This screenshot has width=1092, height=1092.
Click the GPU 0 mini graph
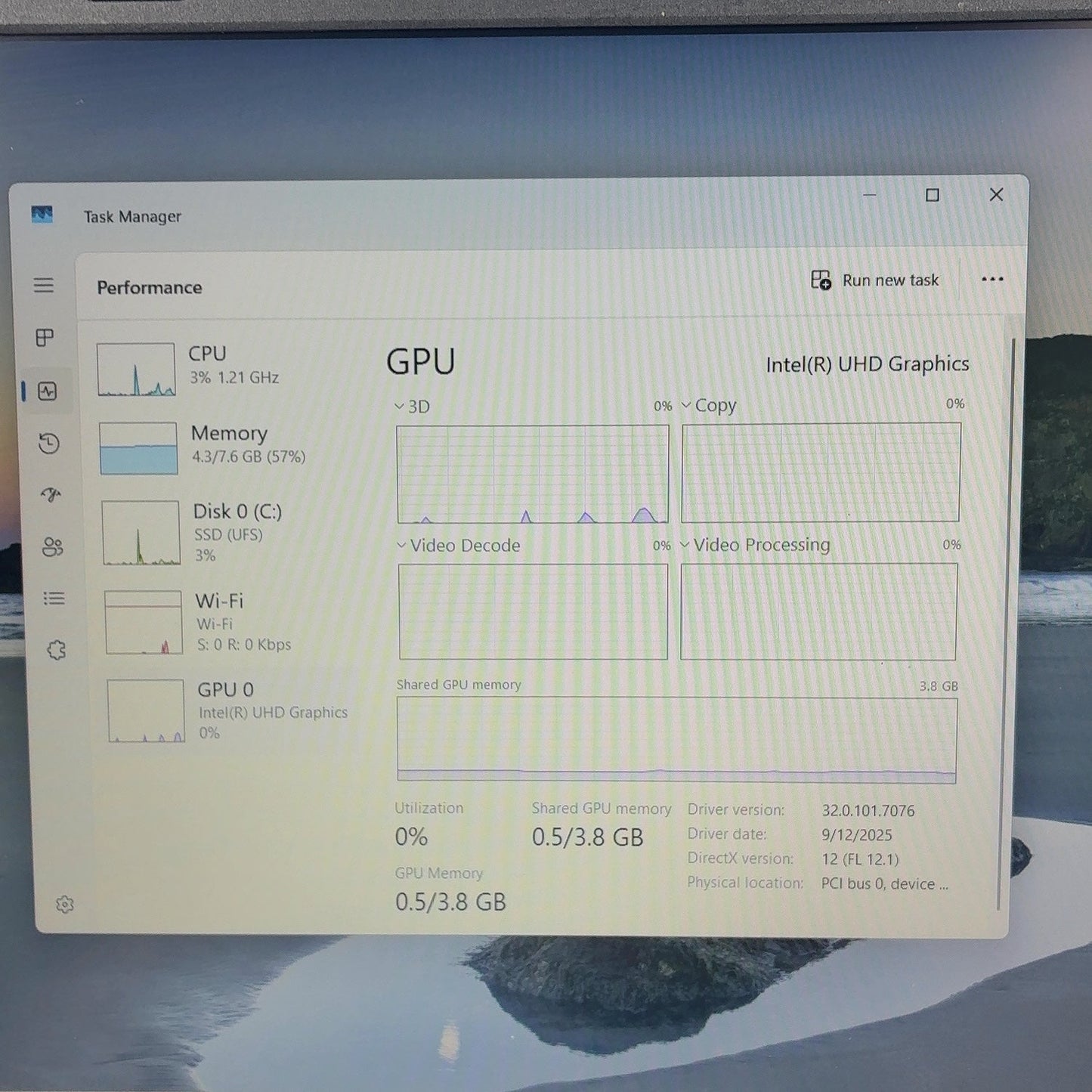point(146,710)
